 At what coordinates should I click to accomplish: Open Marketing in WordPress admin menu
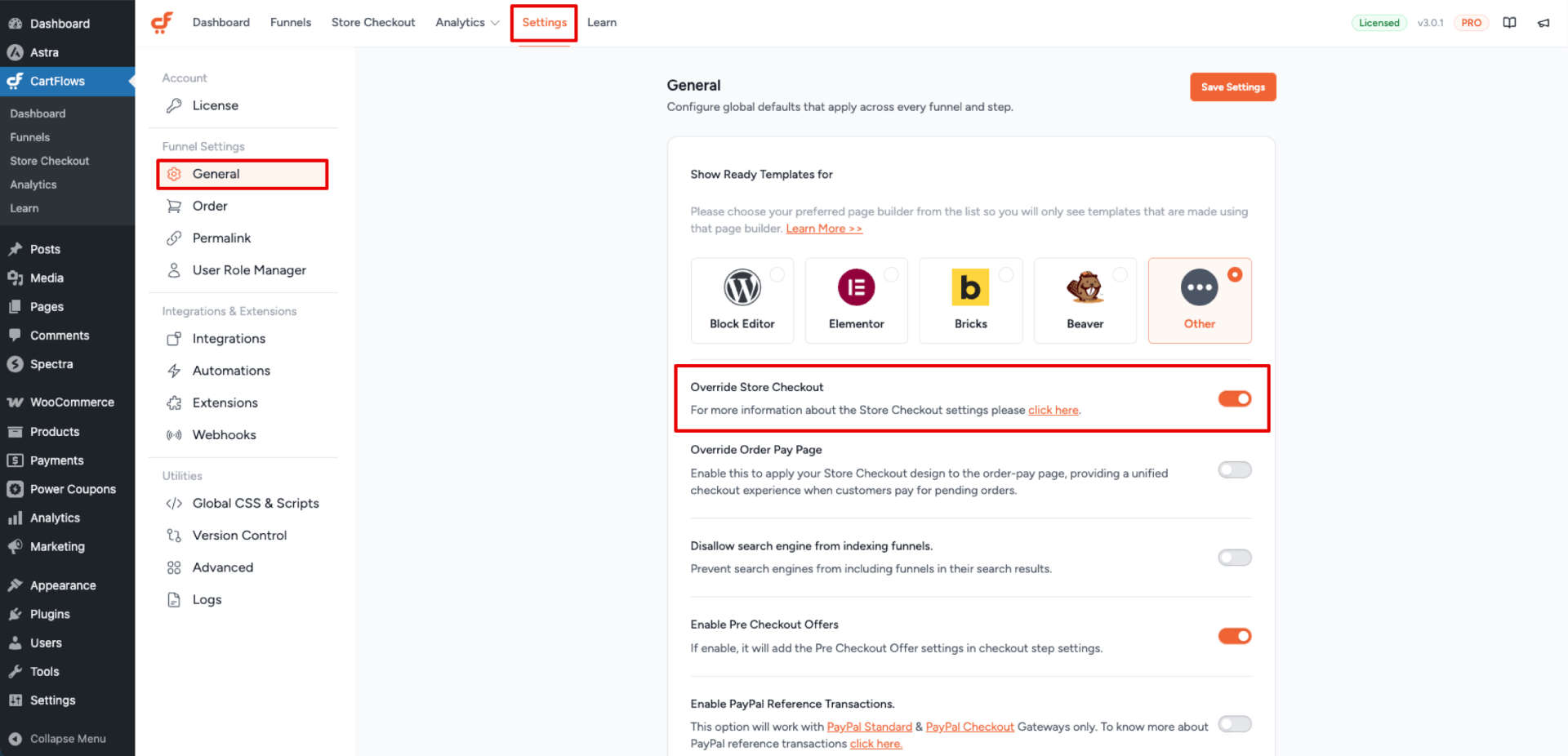tap(68, 547)
